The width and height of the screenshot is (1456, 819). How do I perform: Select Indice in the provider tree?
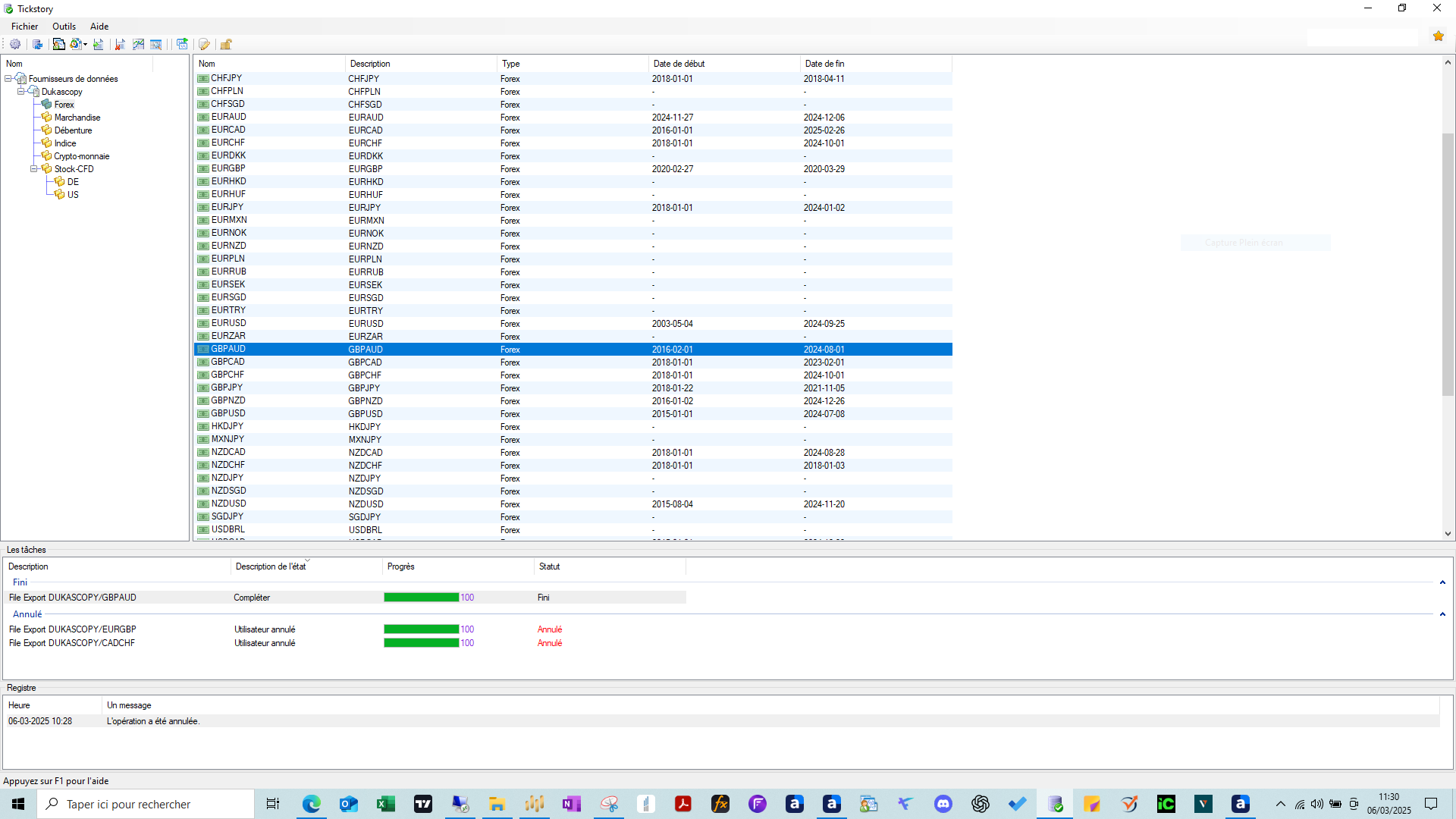pyautogui.click(x=64, y=143)
